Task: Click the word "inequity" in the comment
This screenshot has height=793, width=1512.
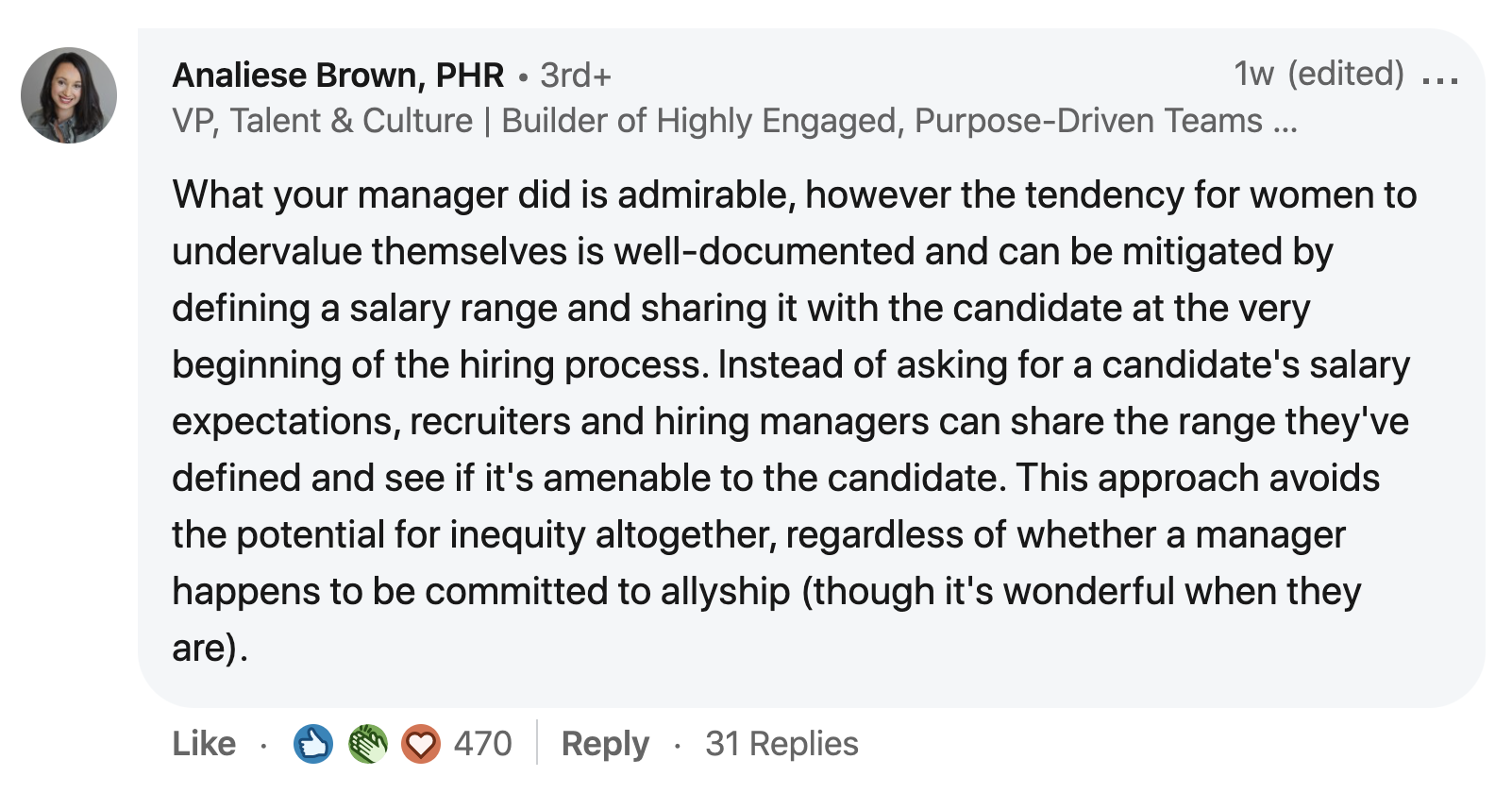Action: point(517,535)
